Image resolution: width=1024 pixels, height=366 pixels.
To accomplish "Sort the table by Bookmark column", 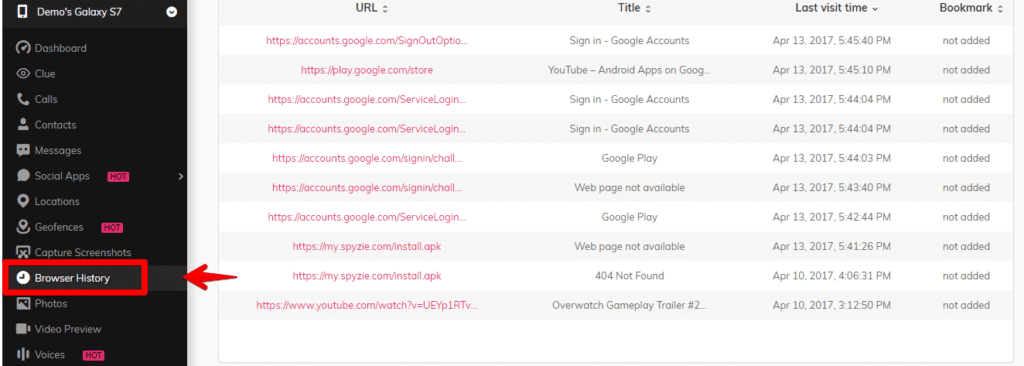I will click(971, 8).
